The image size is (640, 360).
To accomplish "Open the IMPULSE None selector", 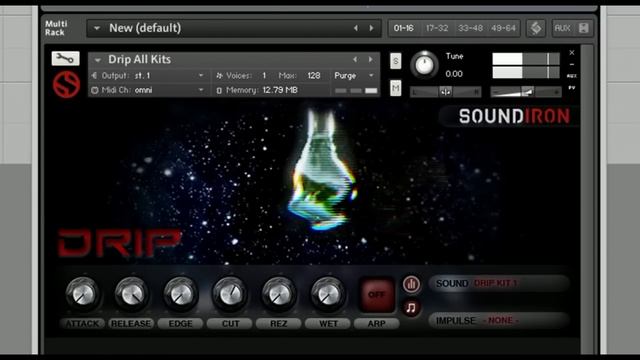I will point(499,320).
